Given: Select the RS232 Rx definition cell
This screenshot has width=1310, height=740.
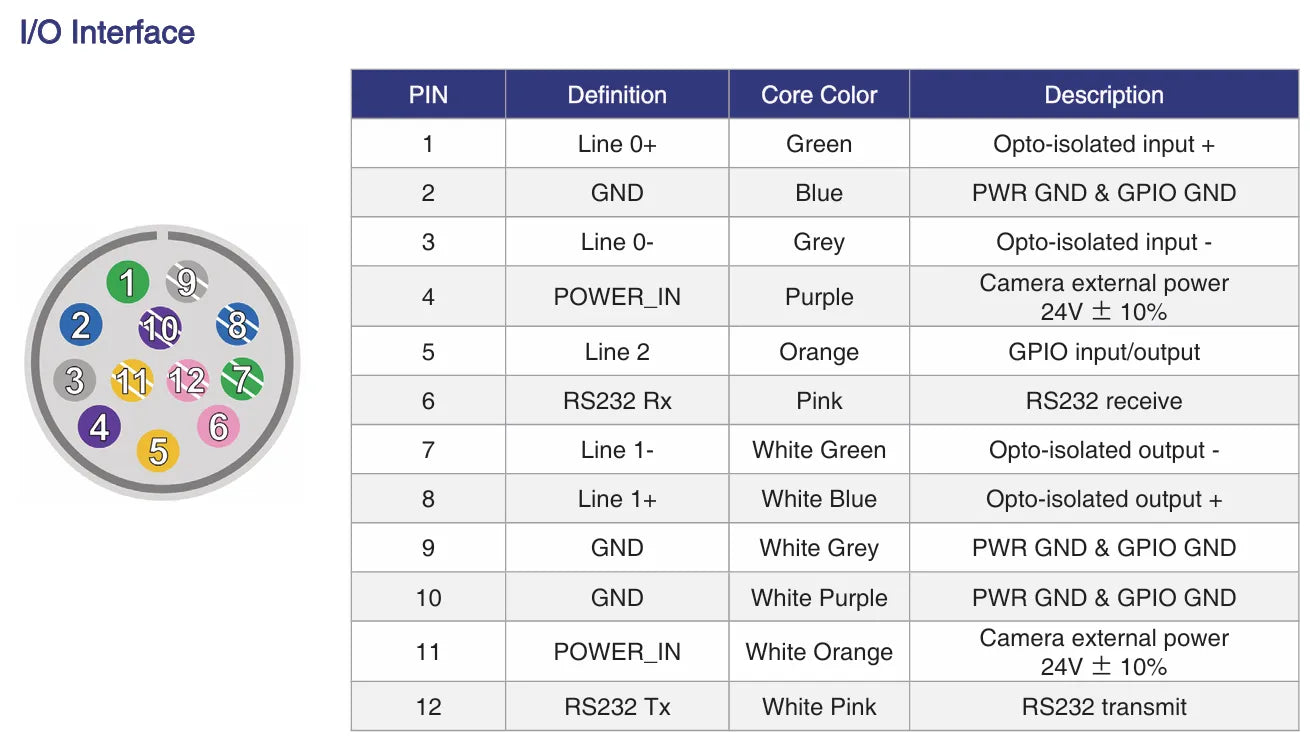Looking at the screenshot, I should click(617, 401).
